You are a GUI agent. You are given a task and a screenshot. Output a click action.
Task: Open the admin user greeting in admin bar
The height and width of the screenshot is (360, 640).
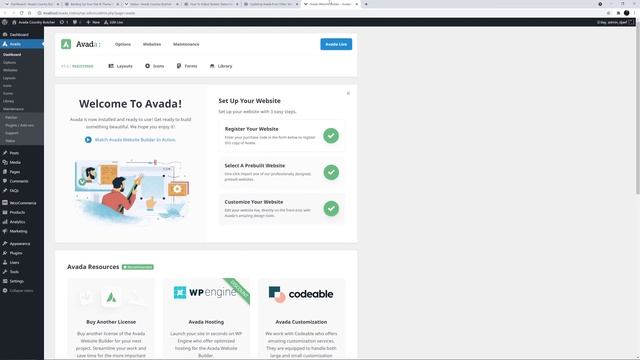pyautogui.click(x=616, y=22)
